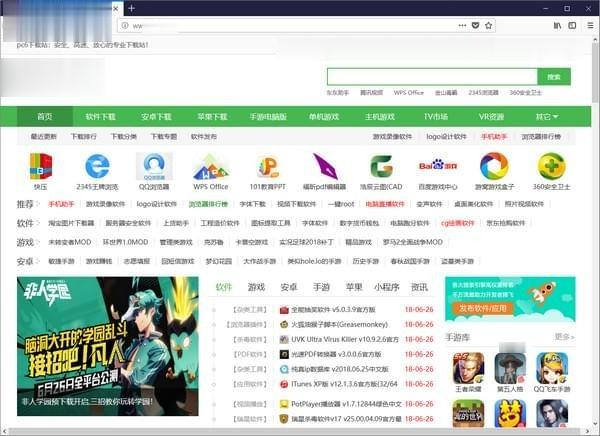The width and height of the screenshot is (600, 436).
Task: Toggle the browser sidebar icon
Action: [x=572, y=26]
